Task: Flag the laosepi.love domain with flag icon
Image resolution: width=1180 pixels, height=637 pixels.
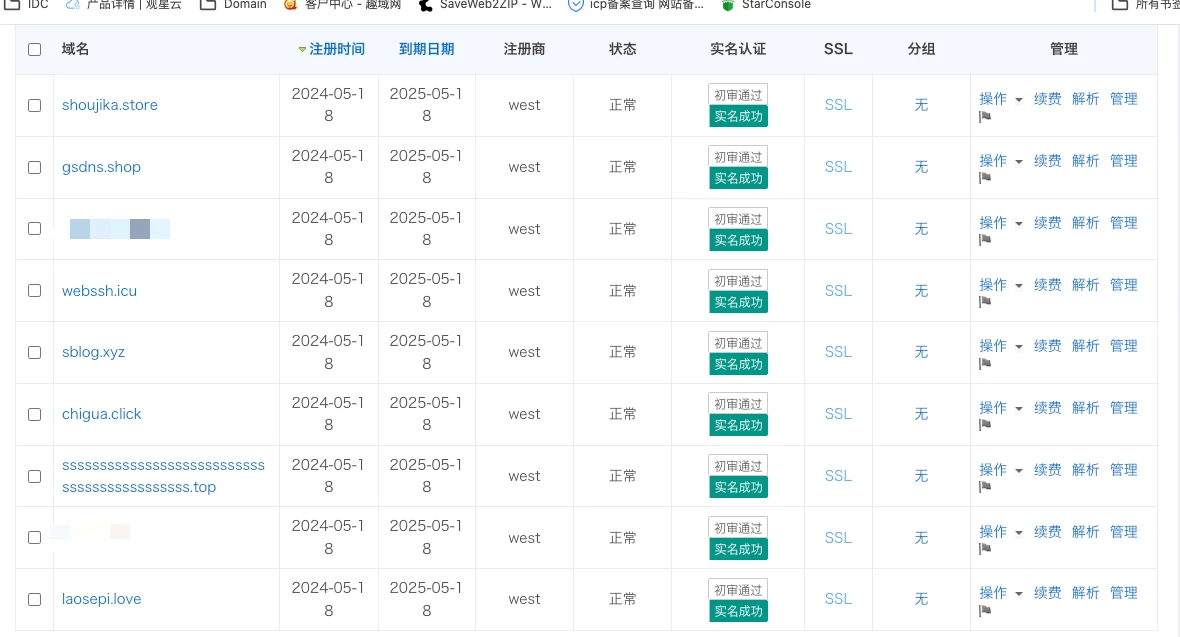Action: 985,611
